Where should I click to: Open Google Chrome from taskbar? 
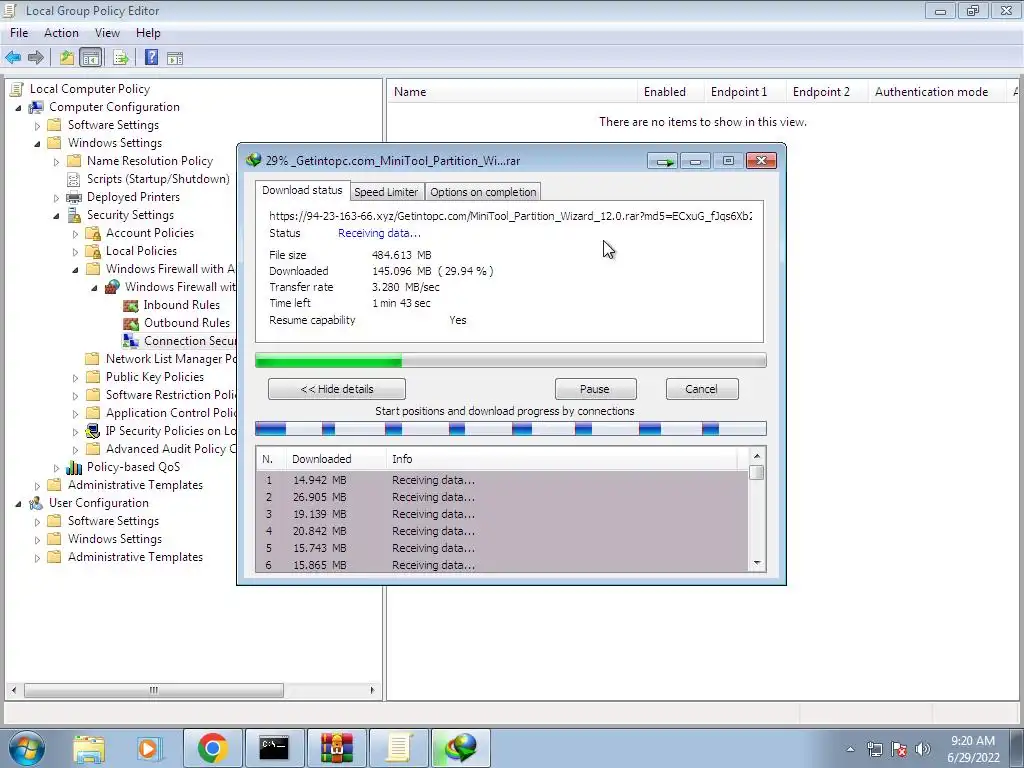[212, 748]
